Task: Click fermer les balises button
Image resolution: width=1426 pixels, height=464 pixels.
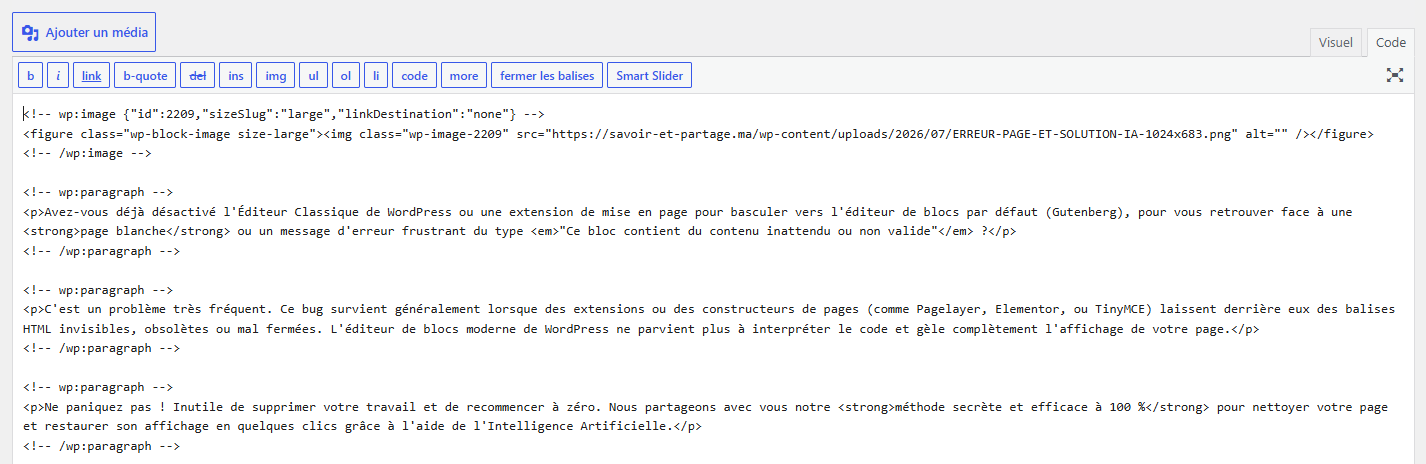Action: (x=547, y=75)
